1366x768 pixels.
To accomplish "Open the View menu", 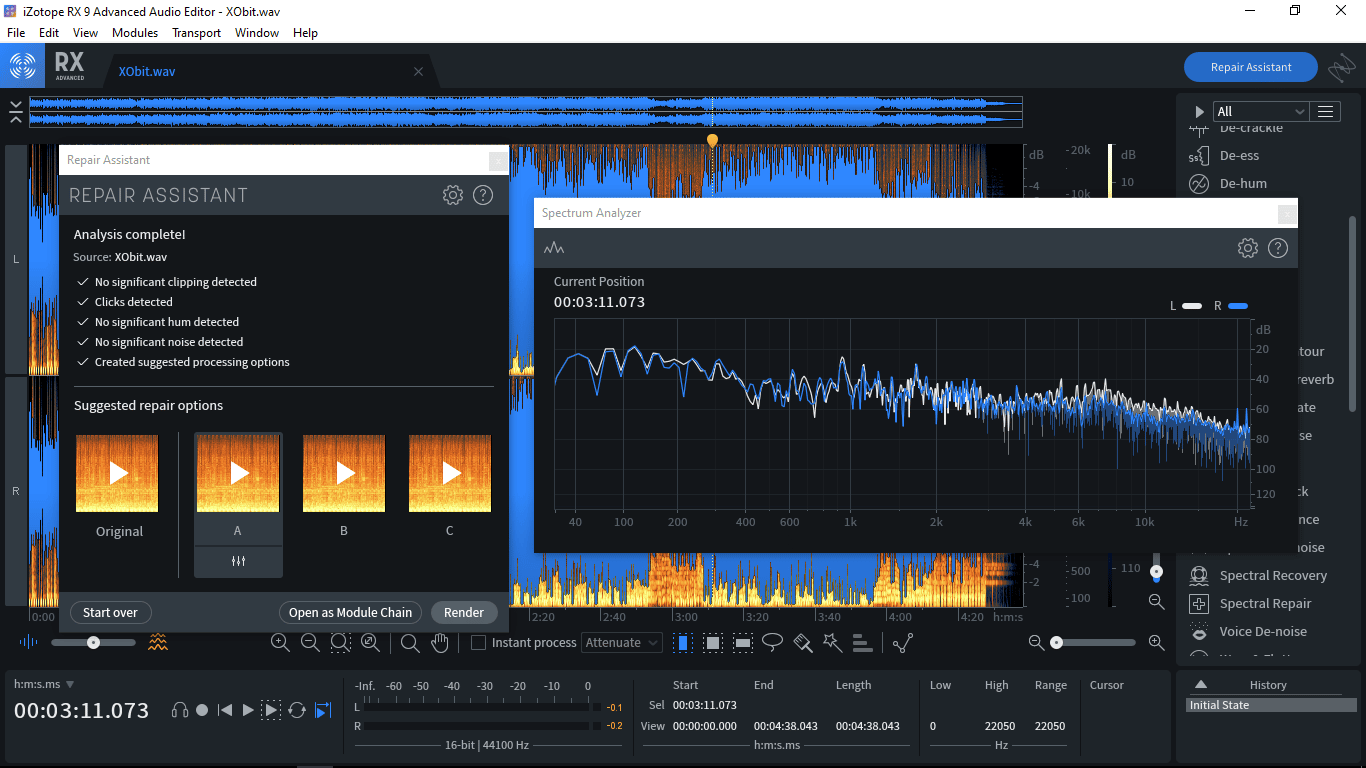I will click(x=85, y=33).
